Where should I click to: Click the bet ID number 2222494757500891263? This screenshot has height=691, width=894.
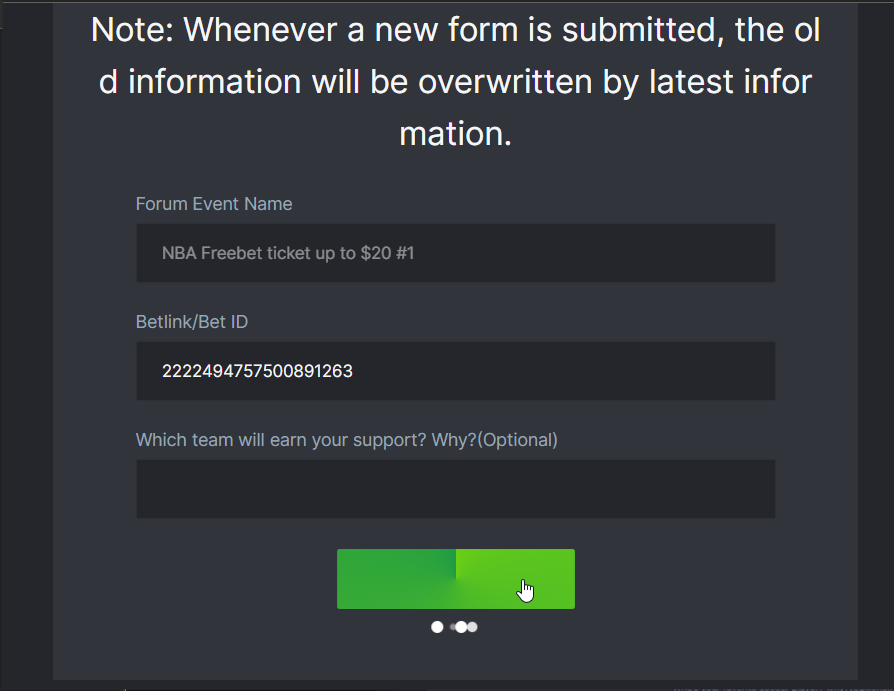(257, 372)
